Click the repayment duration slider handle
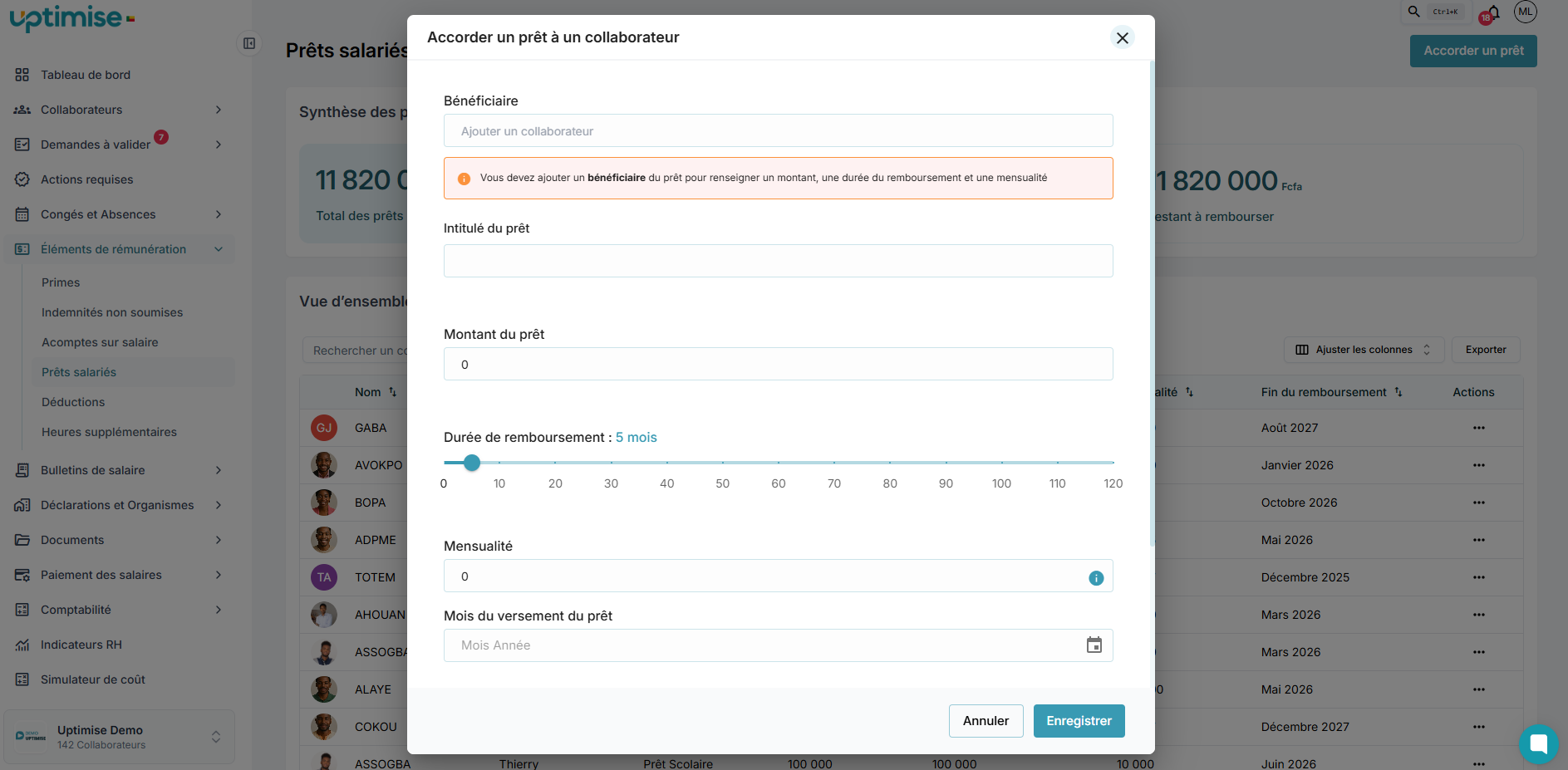This screenshot has height=770, width=1568. [472, 463]
